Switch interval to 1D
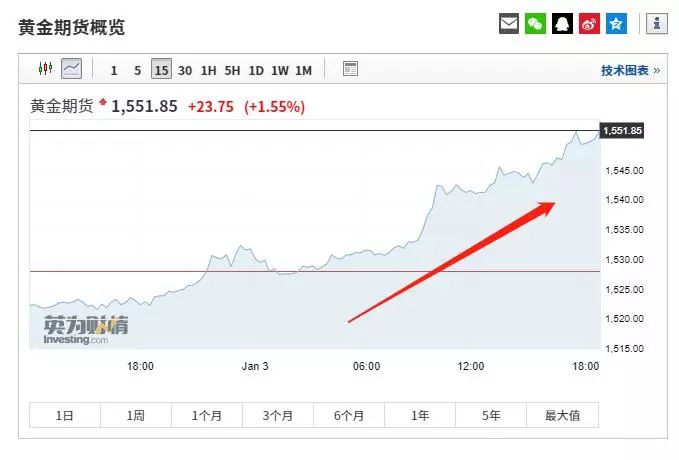The width and height of the screenshot is (679, 460). [x=256, y=70]
